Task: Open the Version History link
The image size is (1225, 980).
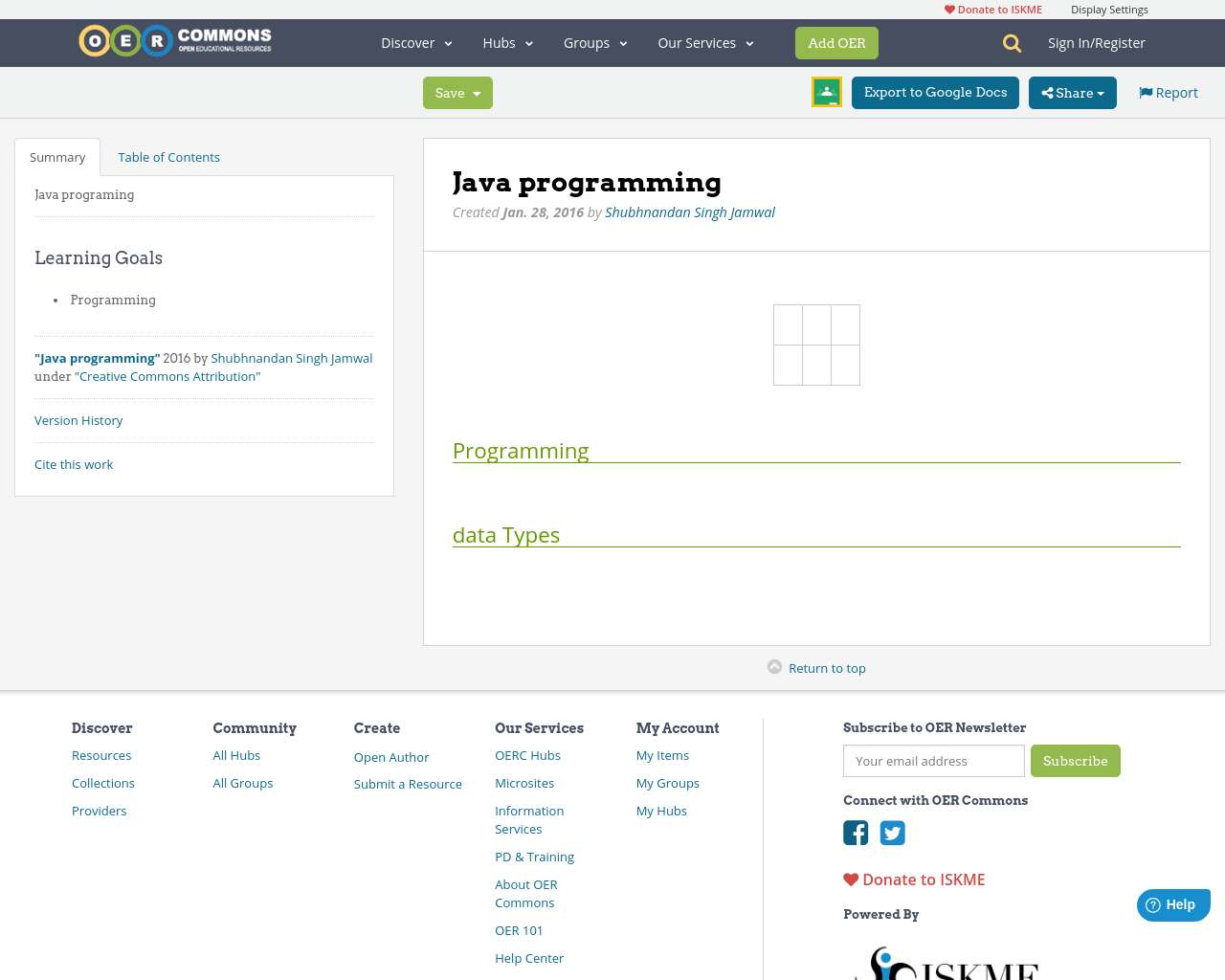Action: coord(78,420)
